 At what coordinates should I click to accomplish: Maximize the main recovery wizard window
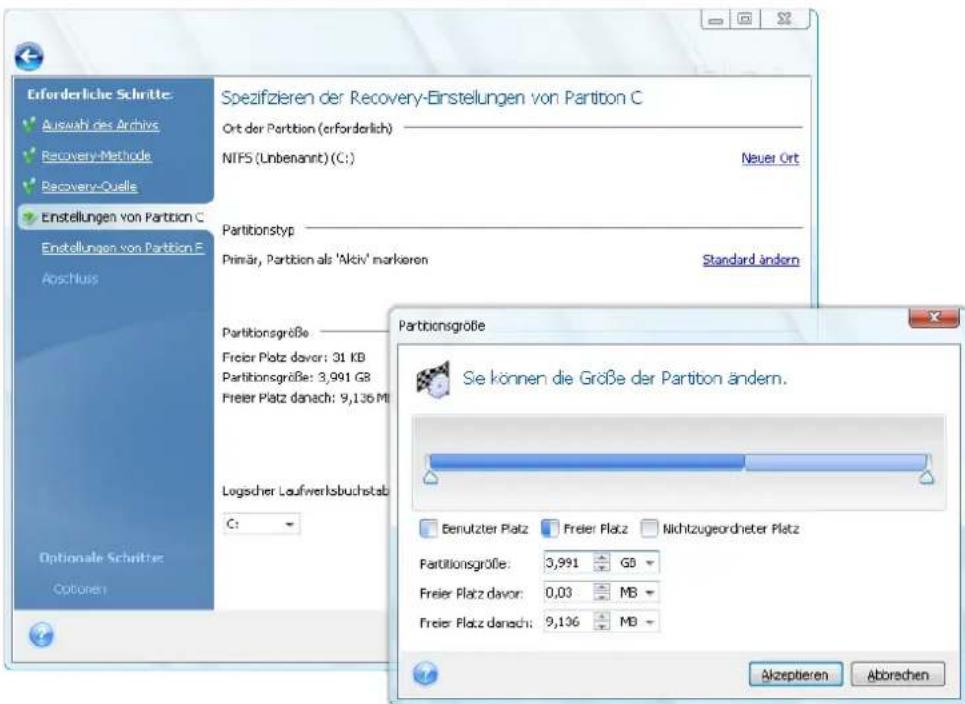coord(745,20)
